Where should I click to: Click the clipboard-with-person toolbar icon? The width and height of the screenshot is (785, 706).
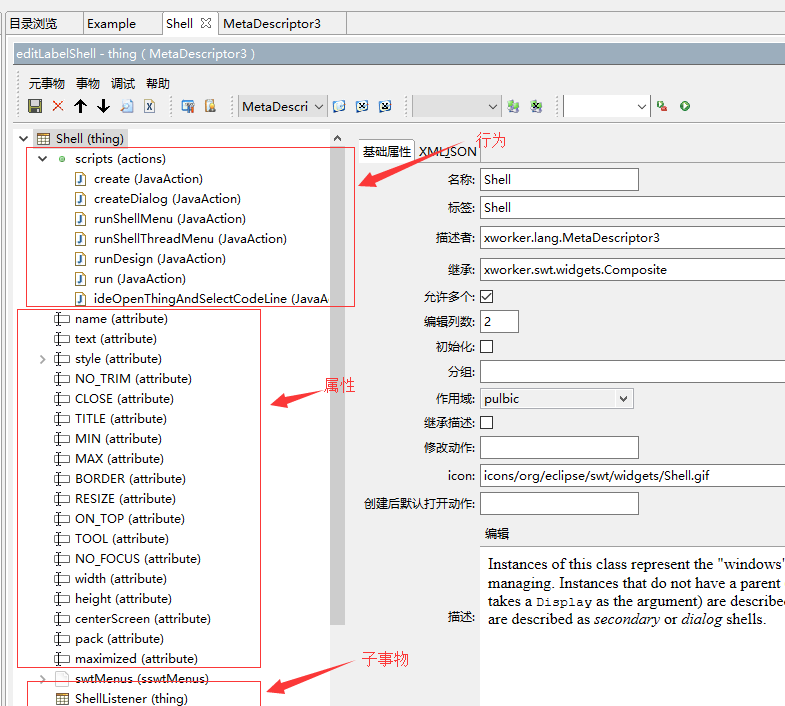click(210, 106)
